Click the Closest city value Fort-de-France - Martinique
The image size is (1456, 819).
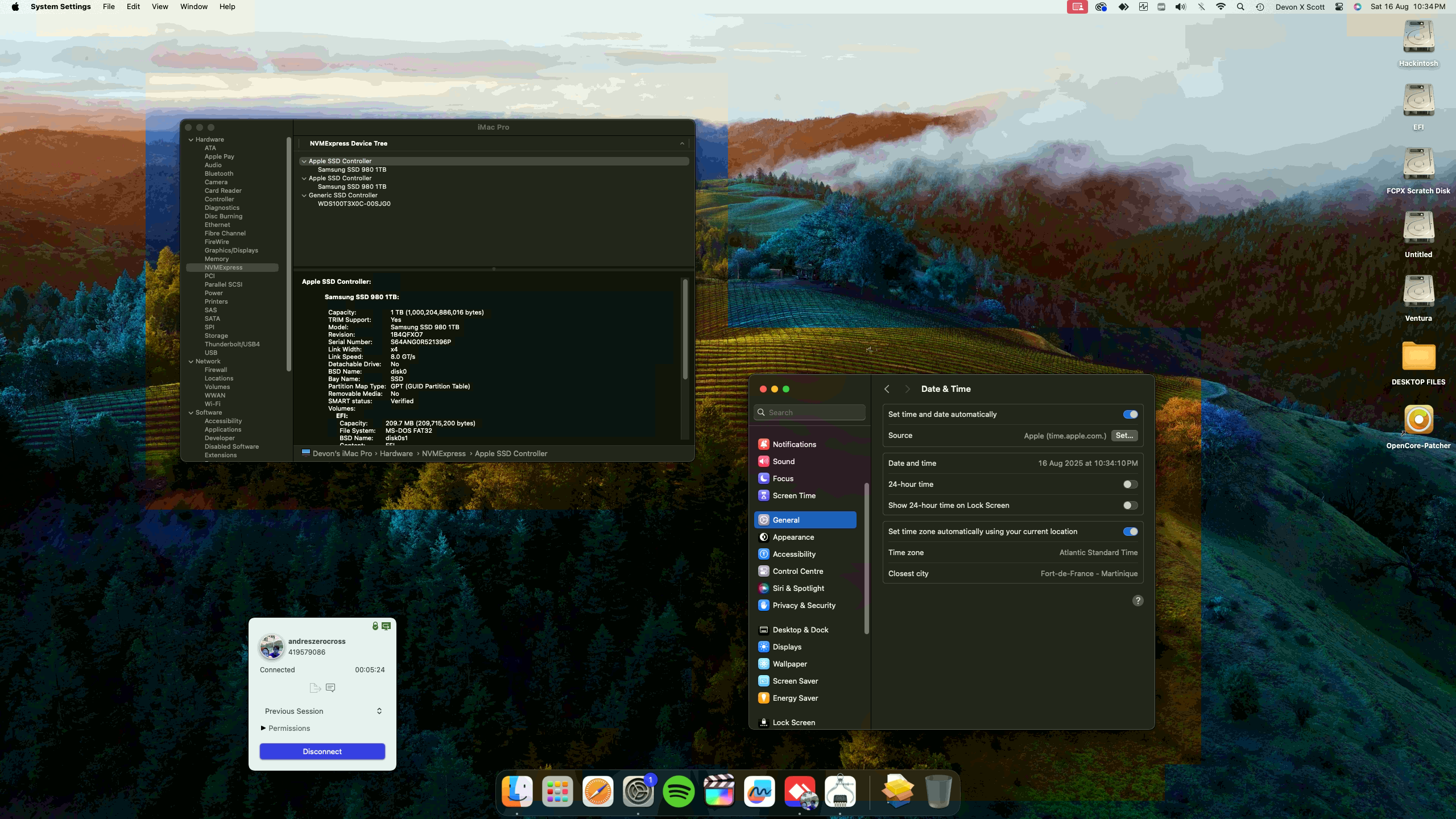click(1089, 573)
